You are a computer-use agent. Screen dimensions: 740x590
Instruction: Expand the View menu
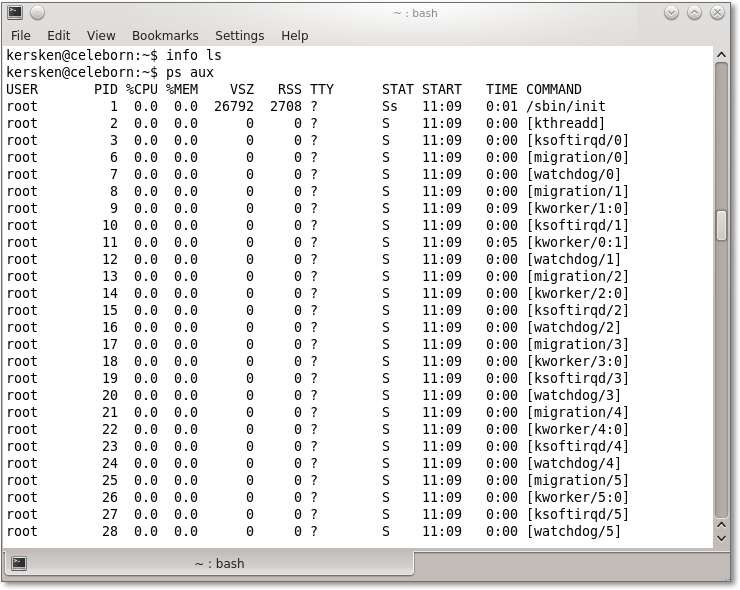tap(101, 35)
